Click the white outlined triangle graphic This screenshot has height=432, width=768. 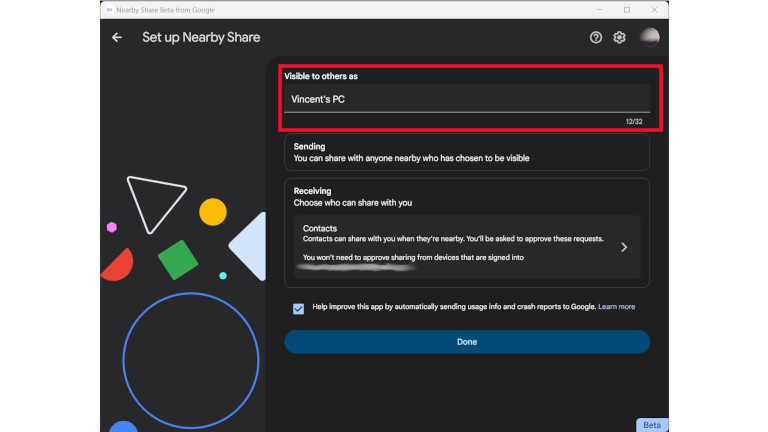tap(153, 202)
